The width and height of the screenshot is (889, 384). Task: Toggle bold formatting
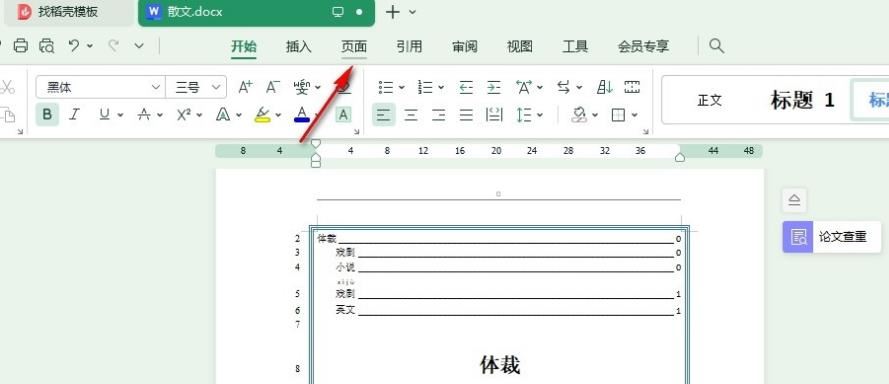pos(47,115)
